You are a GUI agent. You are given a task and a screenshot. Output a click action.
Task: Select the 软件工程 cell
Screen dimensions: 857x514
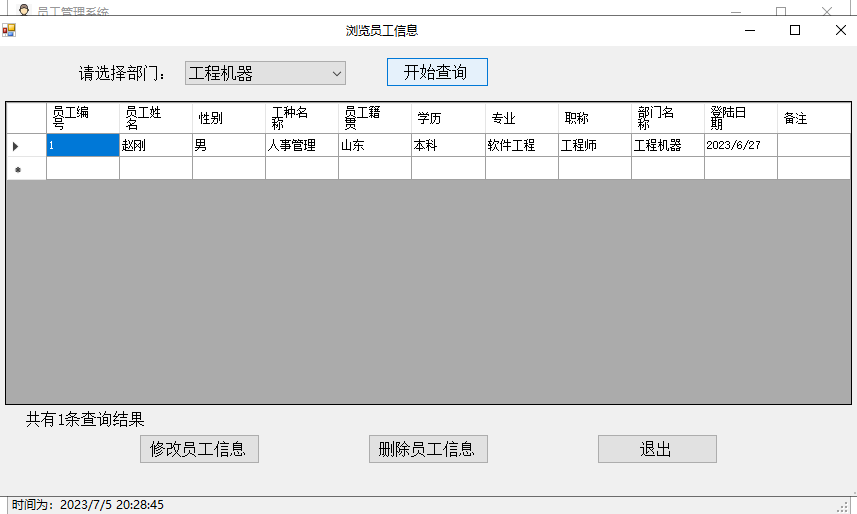pos(521,145)
